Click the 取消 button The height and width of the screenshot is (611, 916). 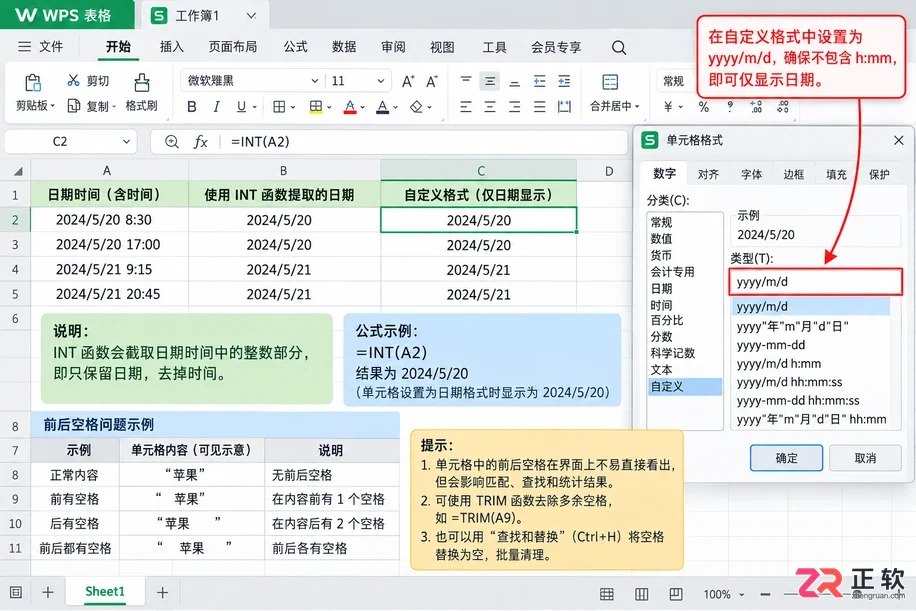tap(865, 458)
